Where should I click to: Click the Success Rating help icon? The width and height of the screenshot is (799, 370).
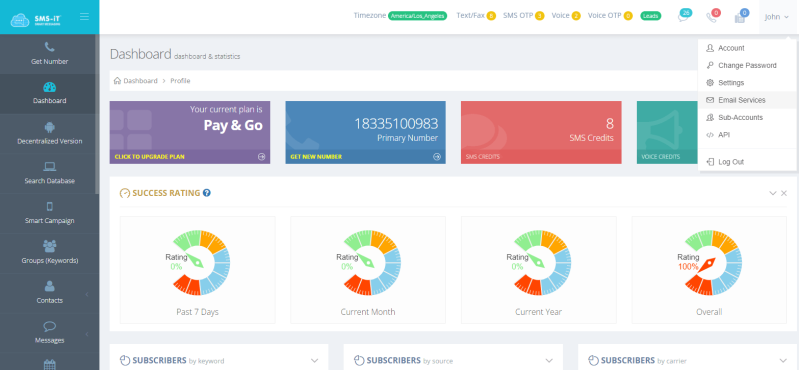click(x=206, y=193)
